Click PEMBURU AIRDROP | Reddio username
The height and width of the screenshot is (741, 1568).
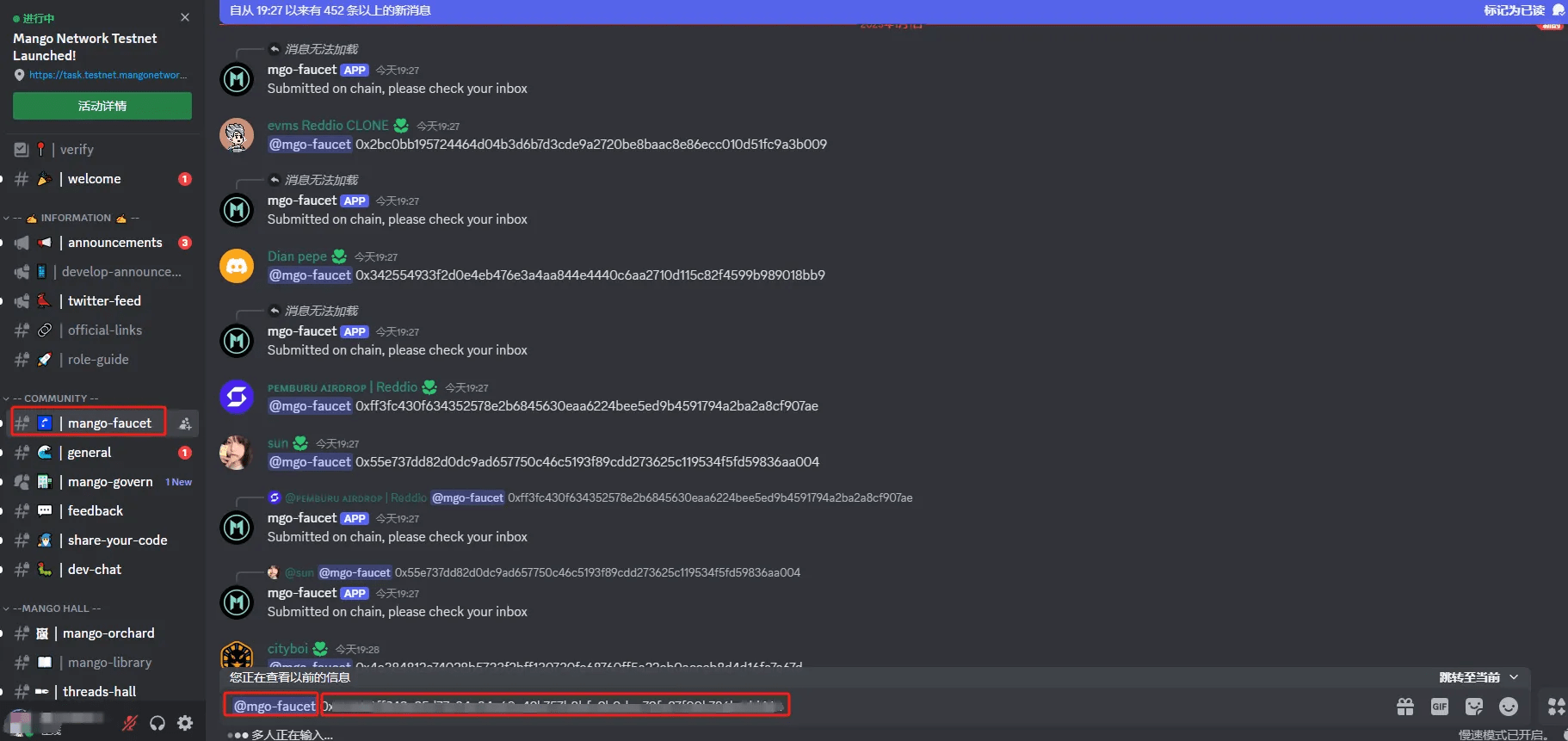(x=343, y=387)
